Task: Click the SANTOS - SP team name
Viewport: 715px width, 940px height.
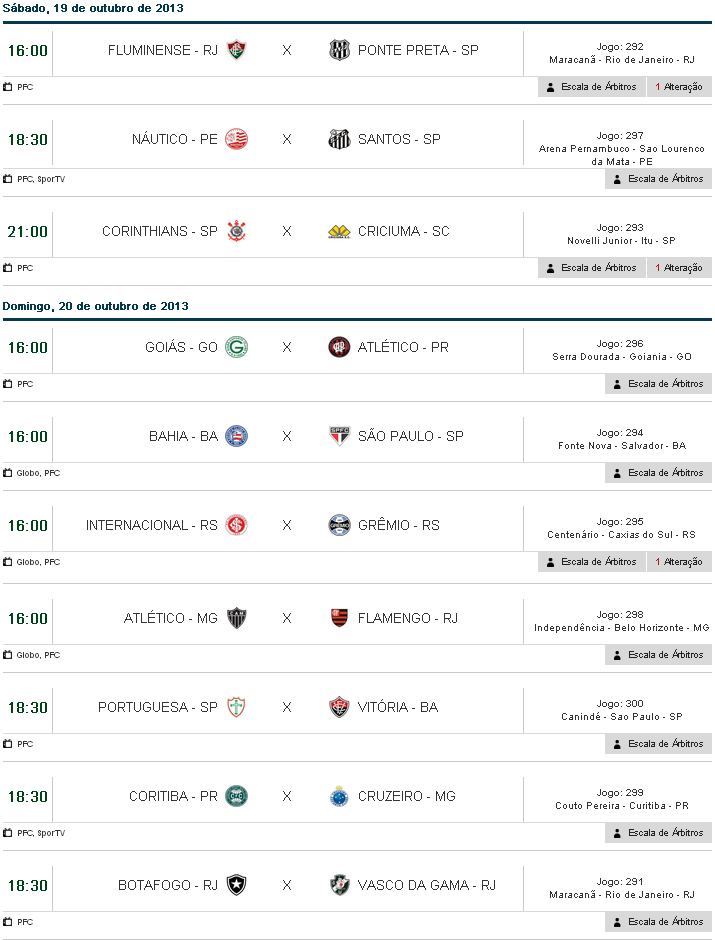Action: pos(398,139)
